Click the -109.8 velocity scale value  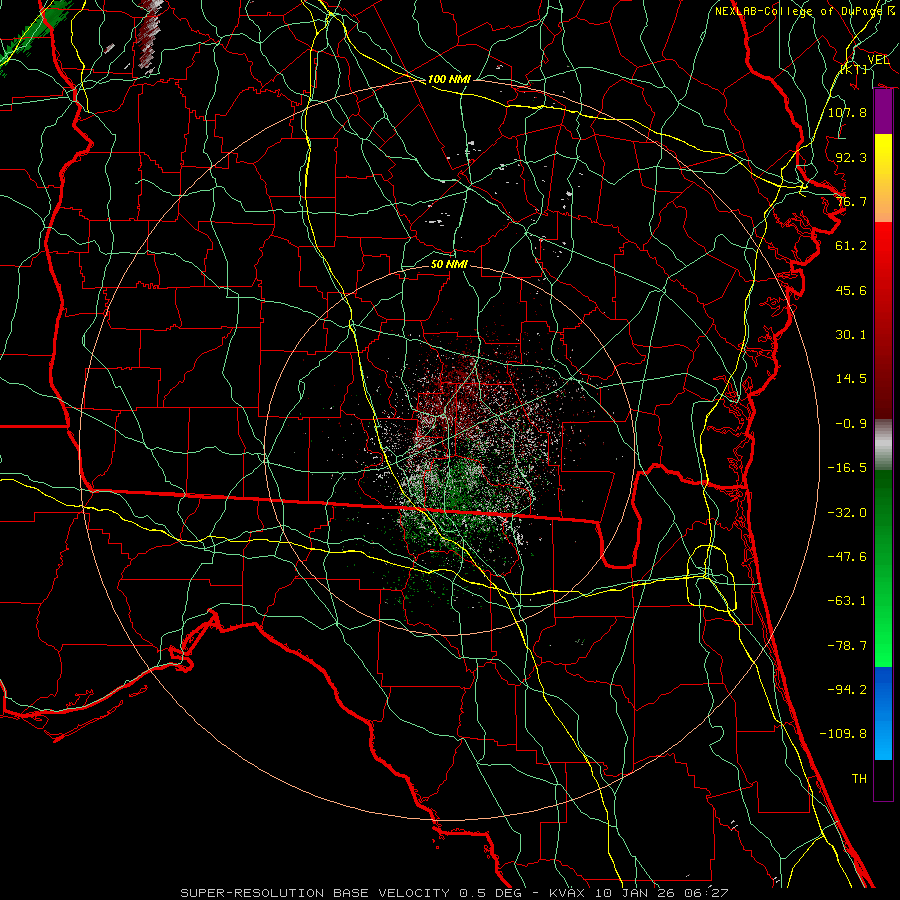point(843,734)
